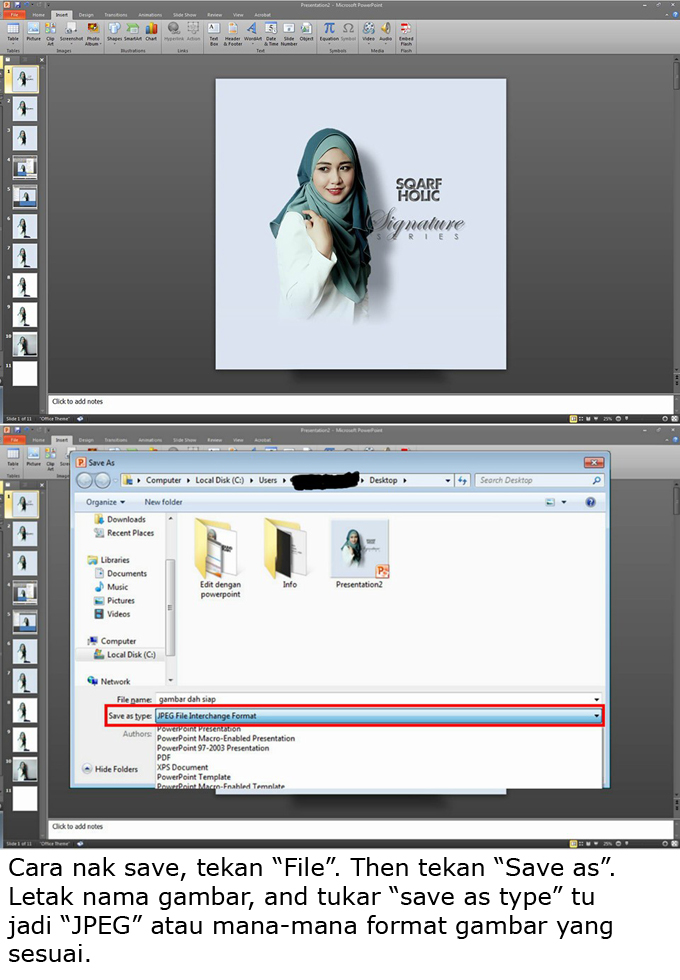Refresh the Save As dialog folder view
Image resolution: width=680 pixels, height=980 pixels.
pos(462,480)
